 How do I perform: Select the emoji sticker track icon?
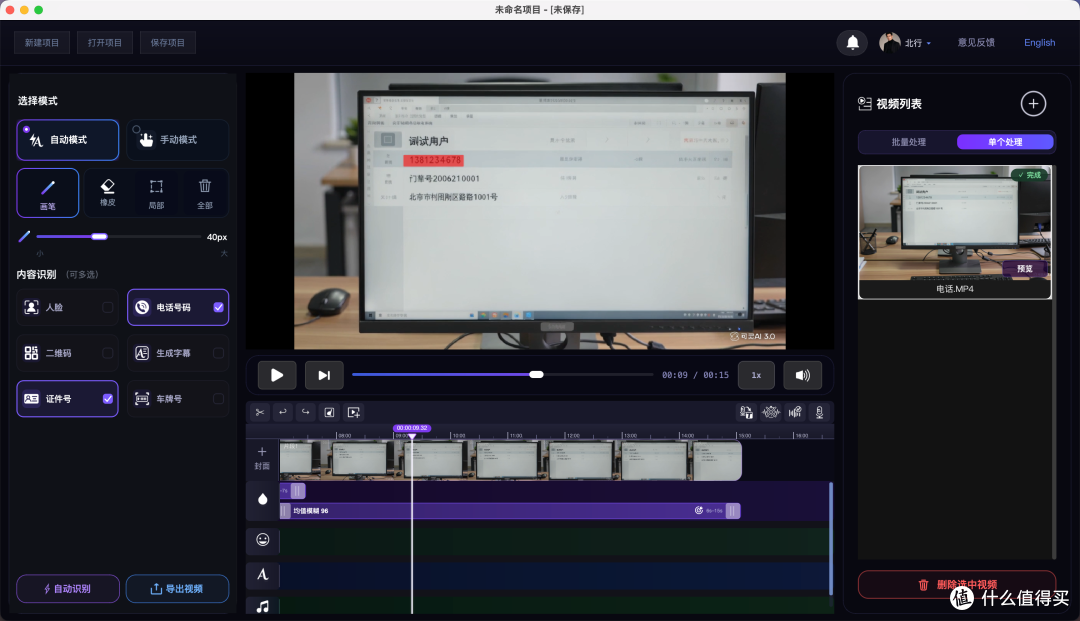pos(262,540)
